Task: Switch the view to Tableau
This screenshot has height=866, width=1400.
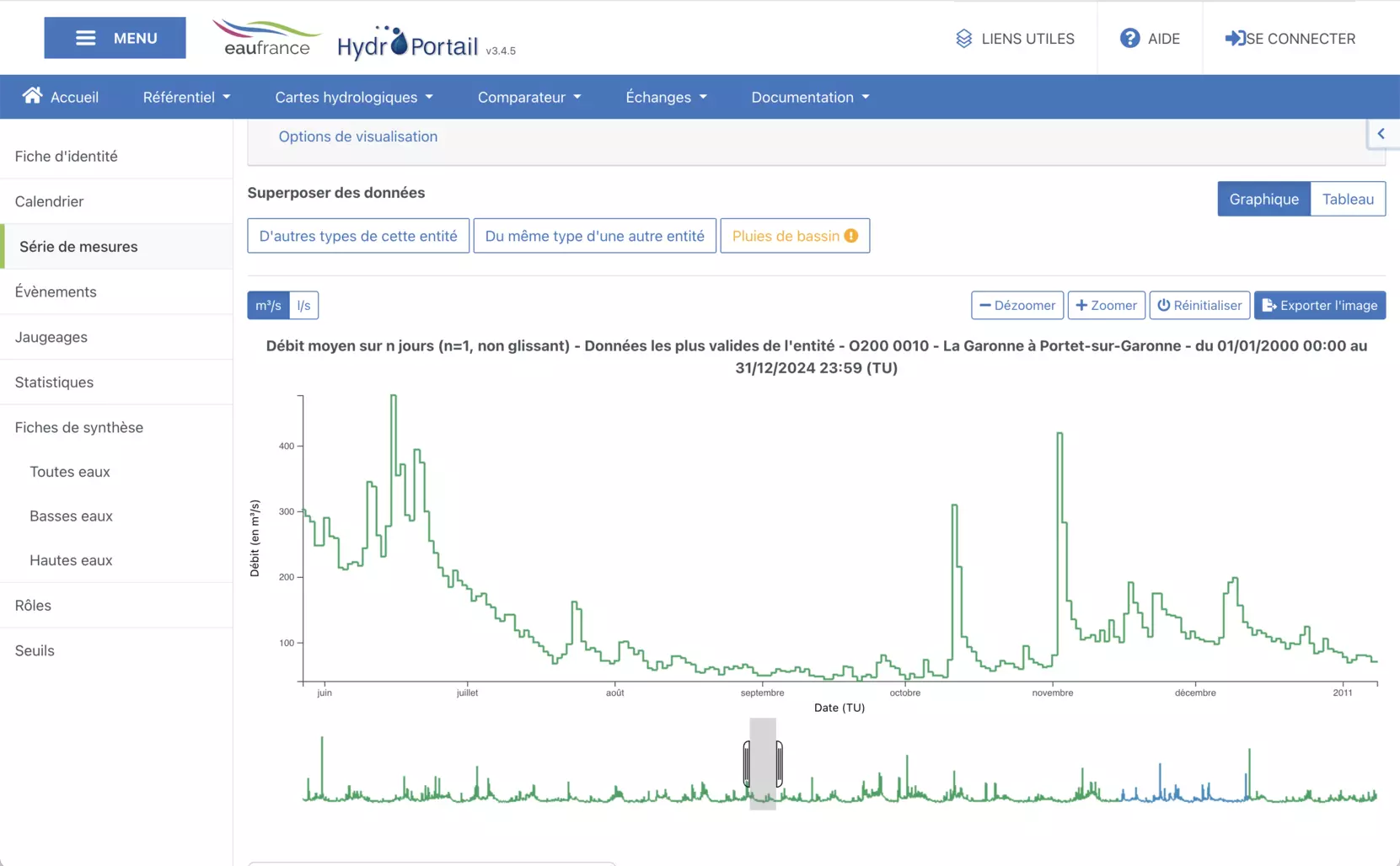Action: pos(1347,199)
